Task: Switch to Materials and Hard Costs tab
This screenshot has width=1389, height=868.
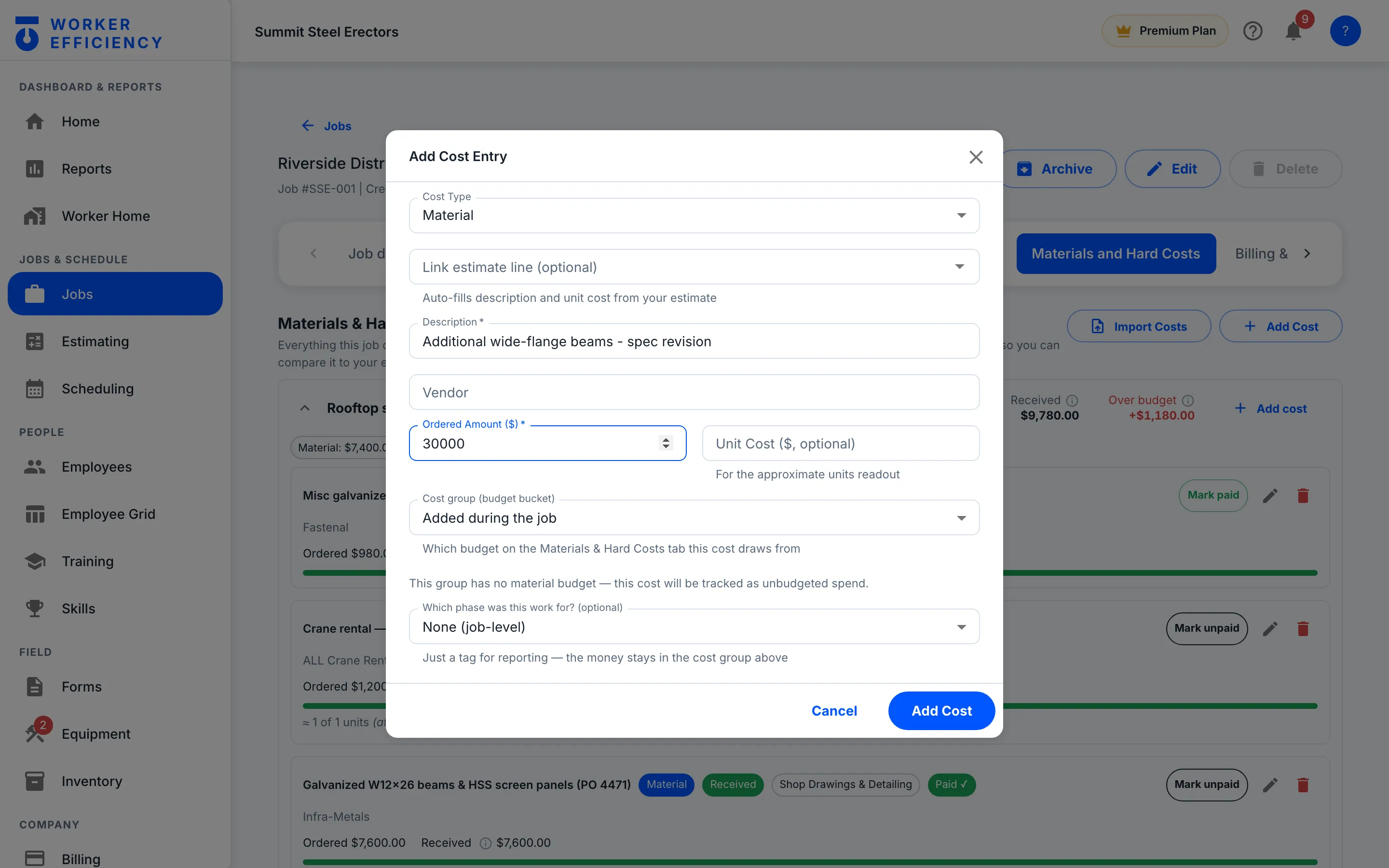Action: (x=1116, y=254)
